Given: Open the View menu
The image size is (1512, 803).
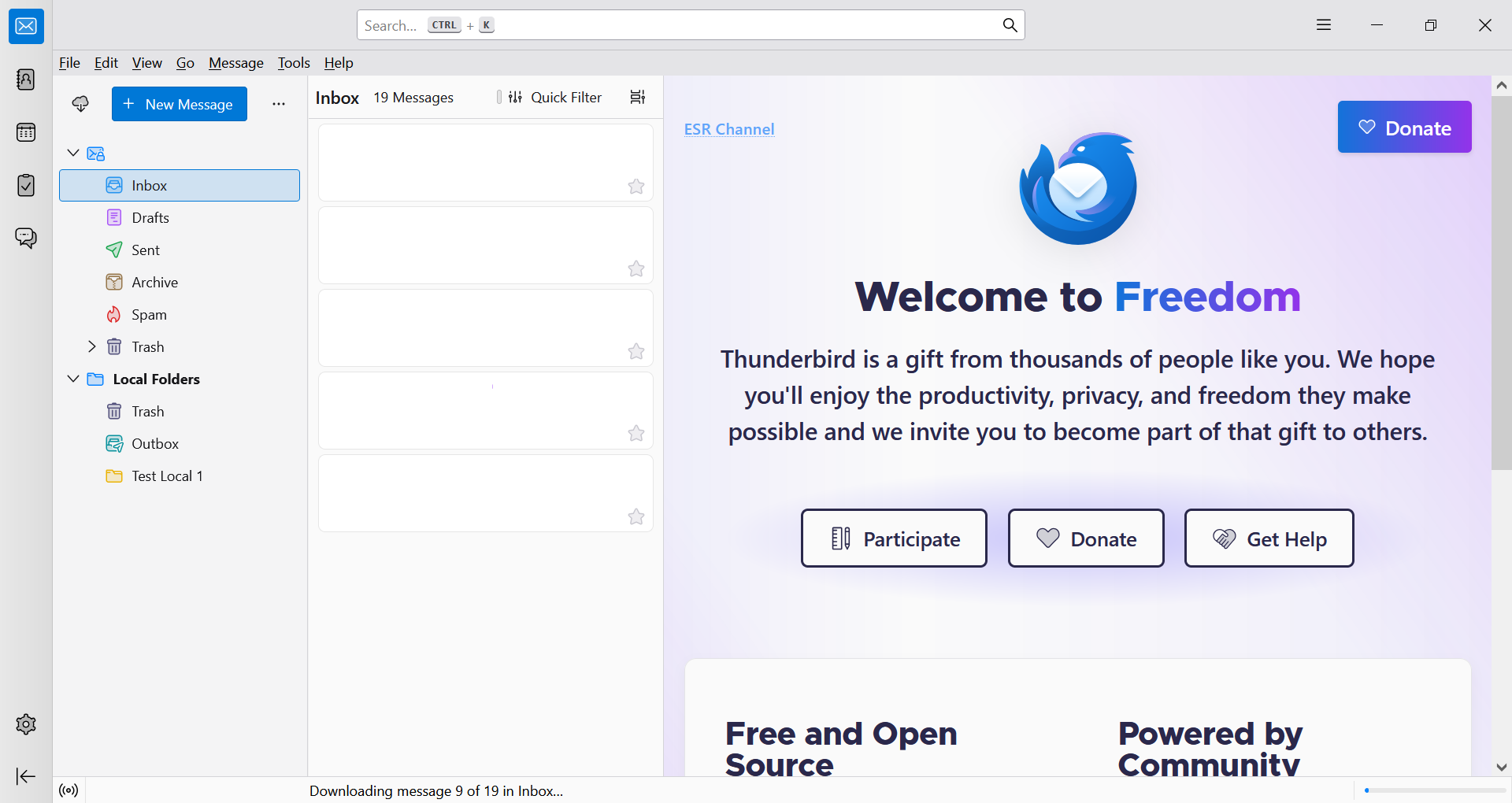Looking at the screenshot, I should click(147, 62).
